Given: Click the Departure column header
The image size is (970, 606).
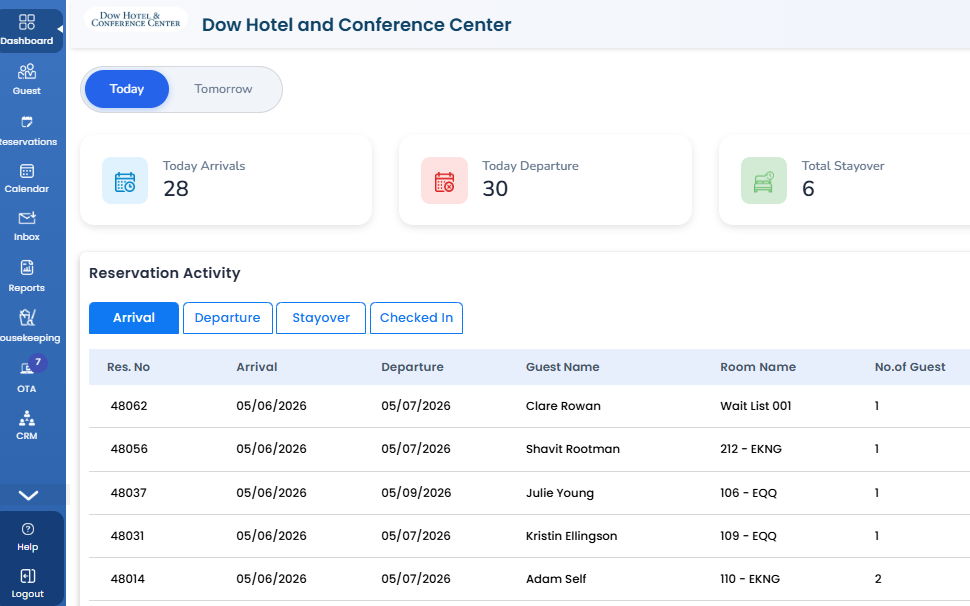Looking at the screenshot, I should 412,367.
